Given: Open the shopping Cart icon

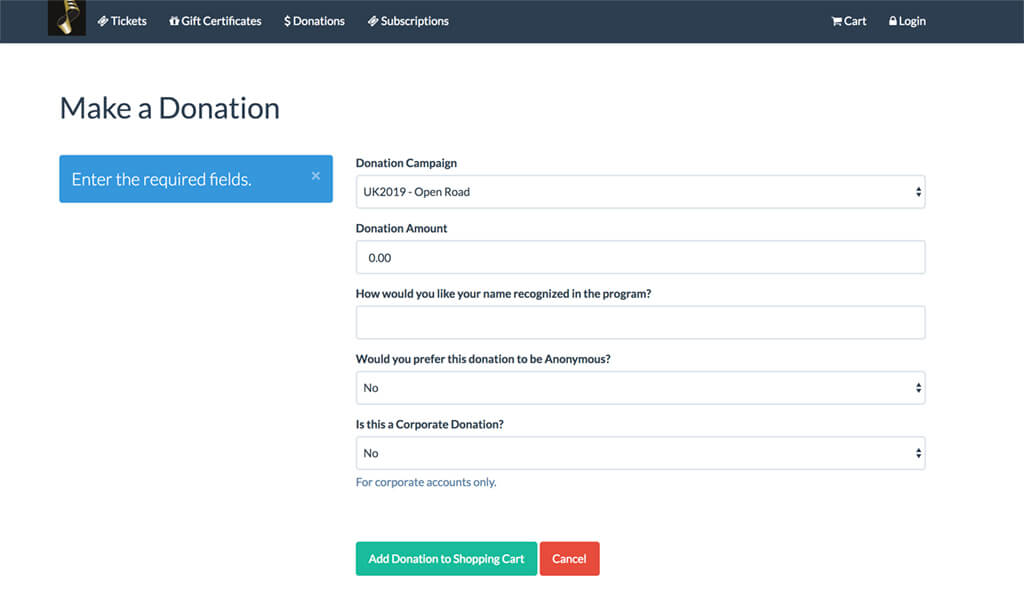Looking at the screenshot, I should pyautogui.click(x=837, y=21).
